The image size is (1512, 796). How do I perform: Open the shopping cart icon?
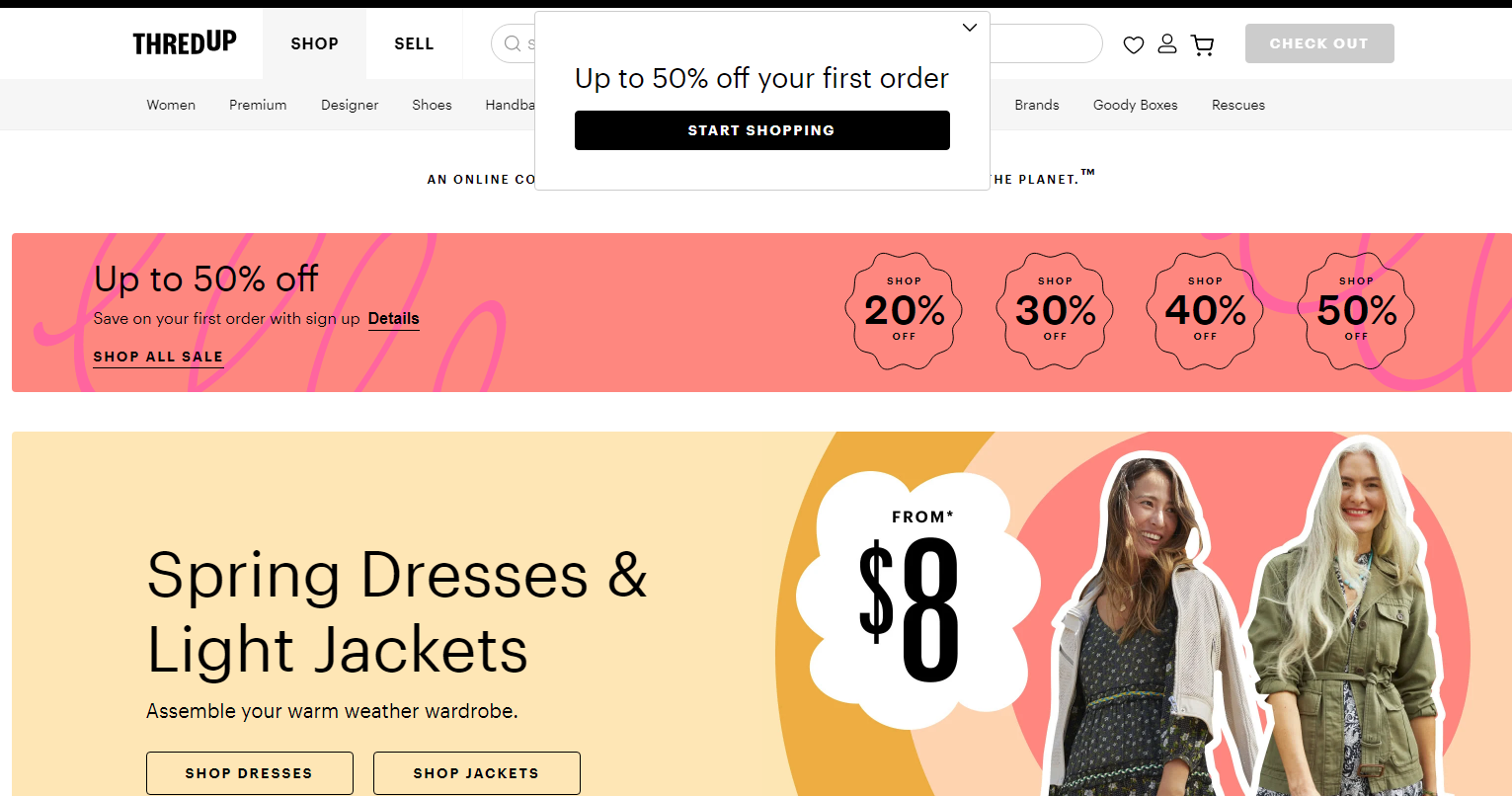coord(1202,44)
